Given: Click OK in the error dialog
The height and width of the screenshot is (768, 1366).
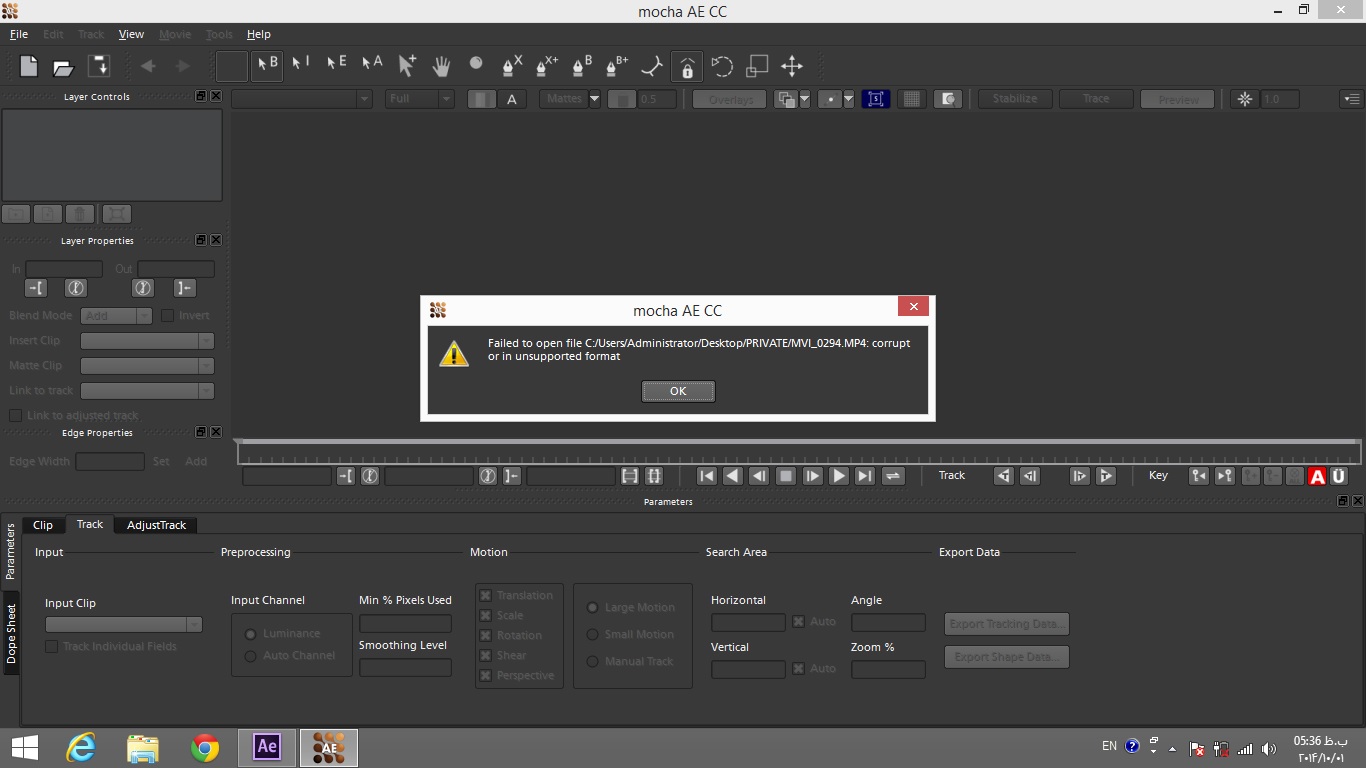Looking at the screenshot, I should click(678, 391).
